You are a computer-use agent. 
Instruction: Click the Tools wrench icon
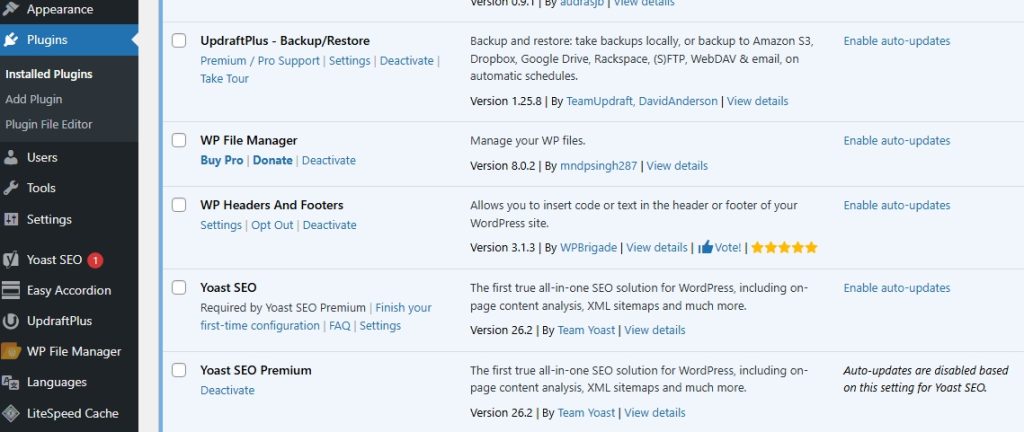tap(11, 188)
